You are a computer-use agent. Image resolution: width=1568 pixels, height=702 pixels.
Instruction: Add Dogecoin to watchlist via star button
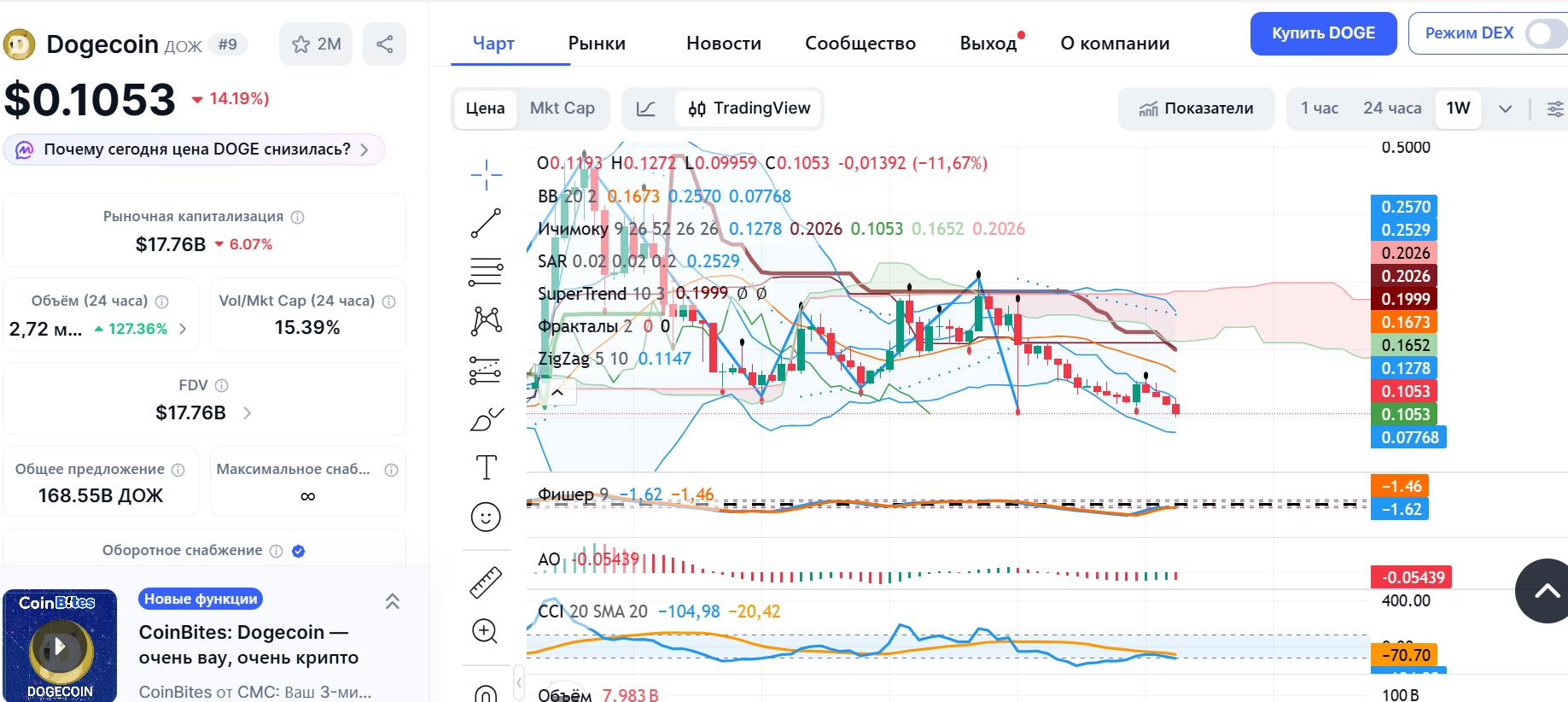[316, 44]
